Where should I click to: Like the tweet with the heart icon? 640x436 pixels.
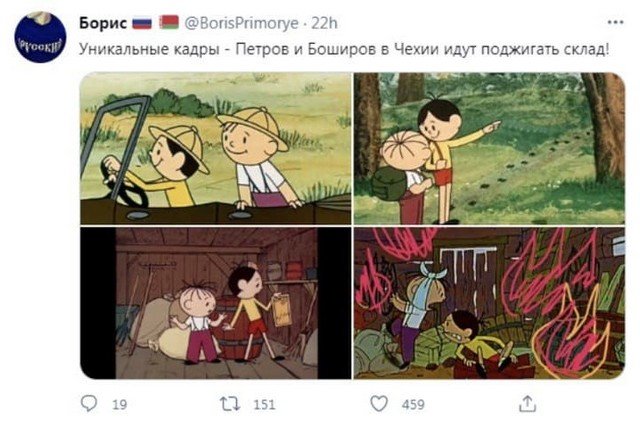pos(379,404)
